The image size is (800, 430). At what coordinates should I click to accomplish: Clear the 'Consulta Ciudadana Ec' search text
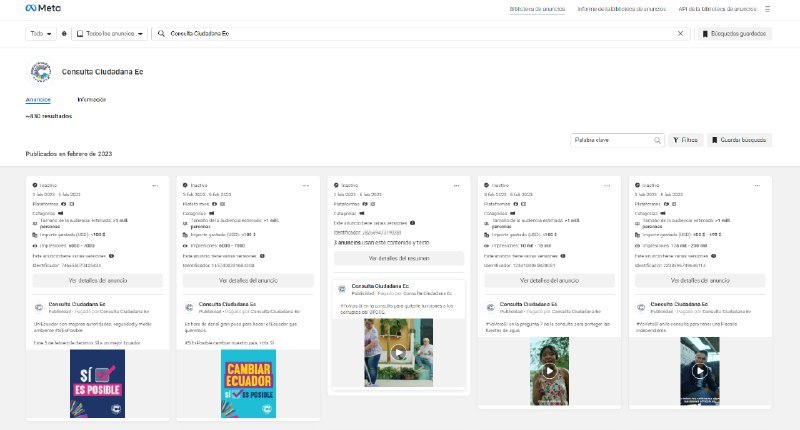coord(680,34)
